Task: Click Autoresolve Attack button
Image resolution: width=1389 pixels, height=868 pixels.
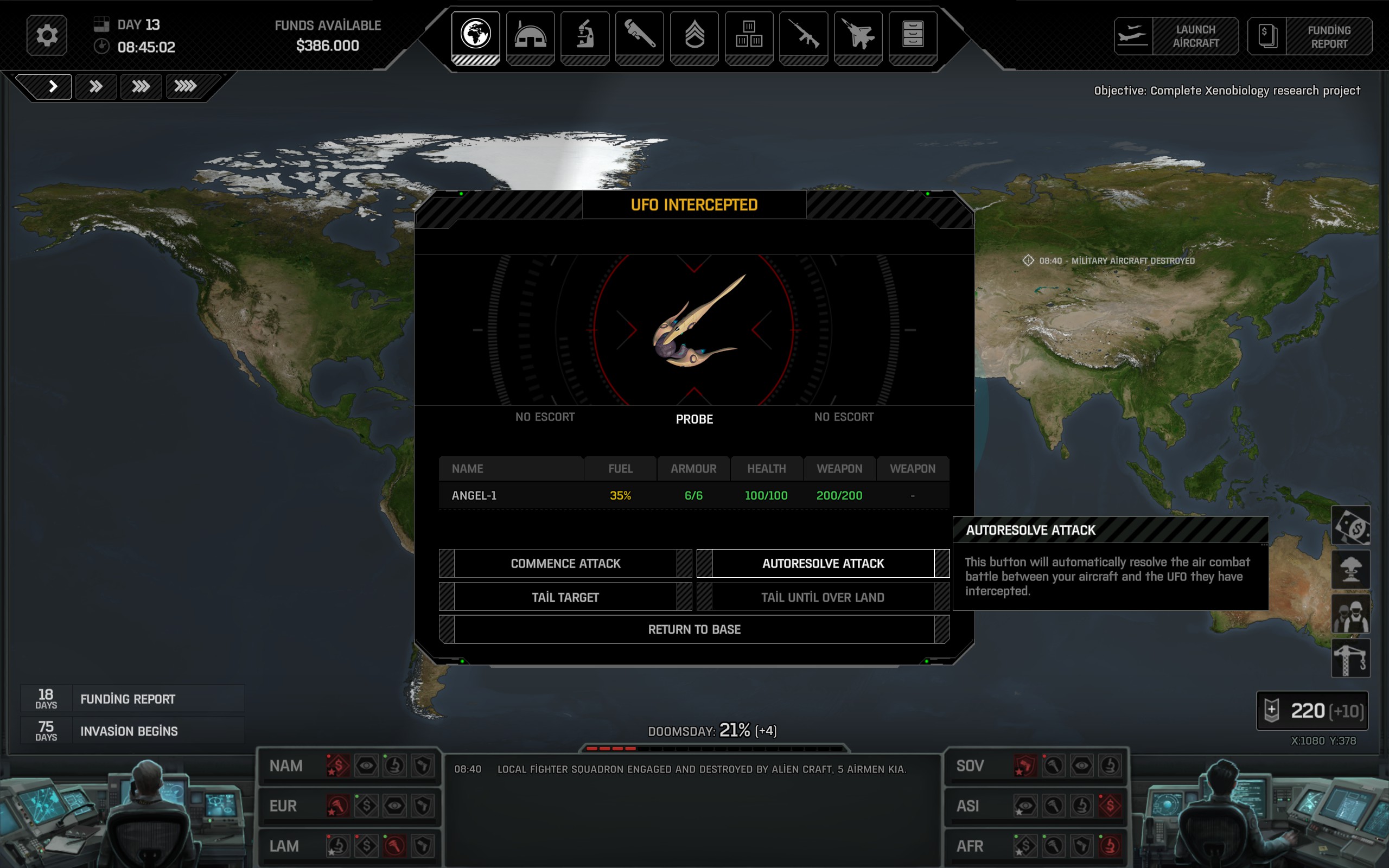Action: tap(823, 563)
